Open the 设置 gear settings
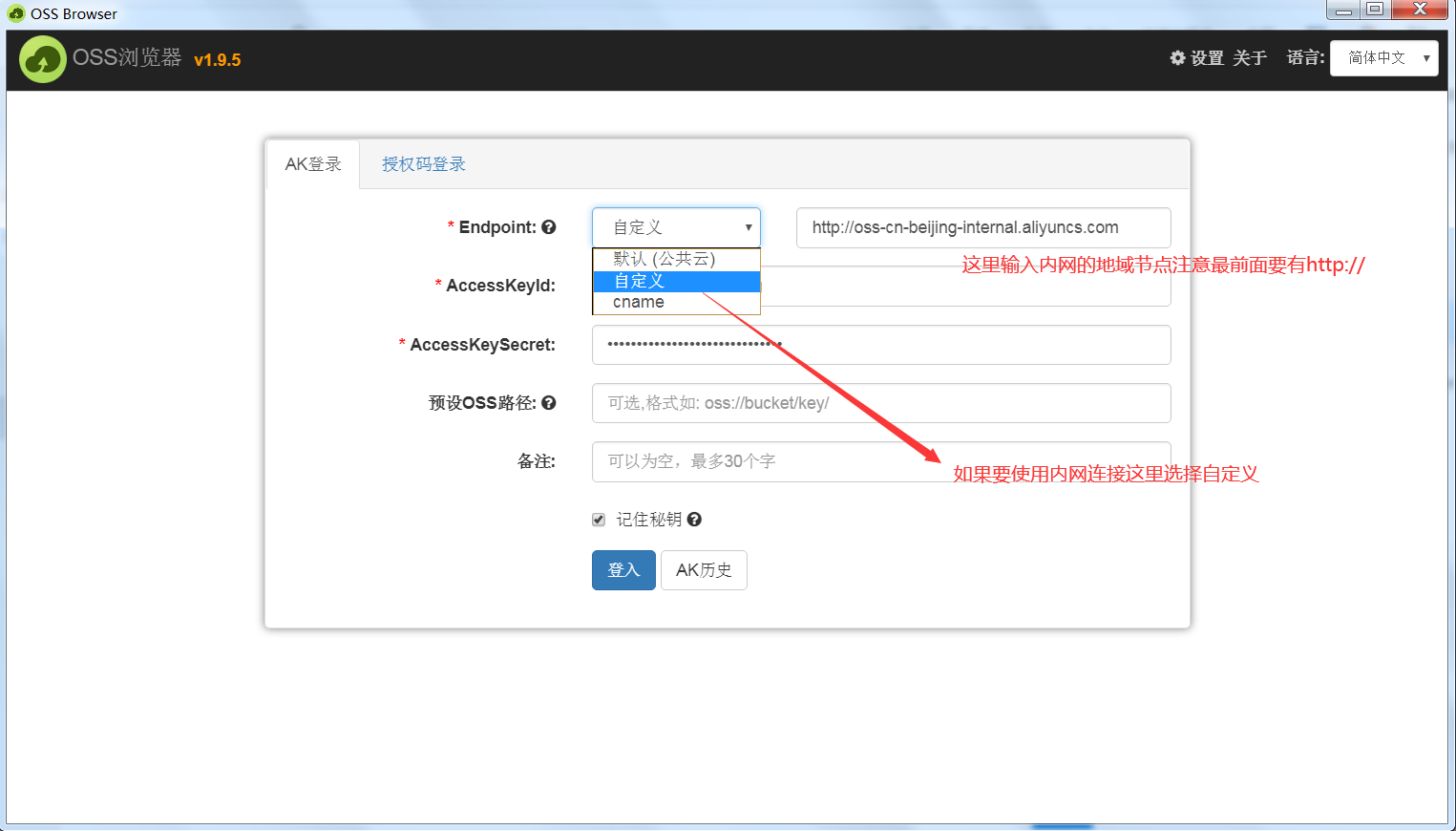This screenshot has height=831, width=1456. coord(1197,58)
